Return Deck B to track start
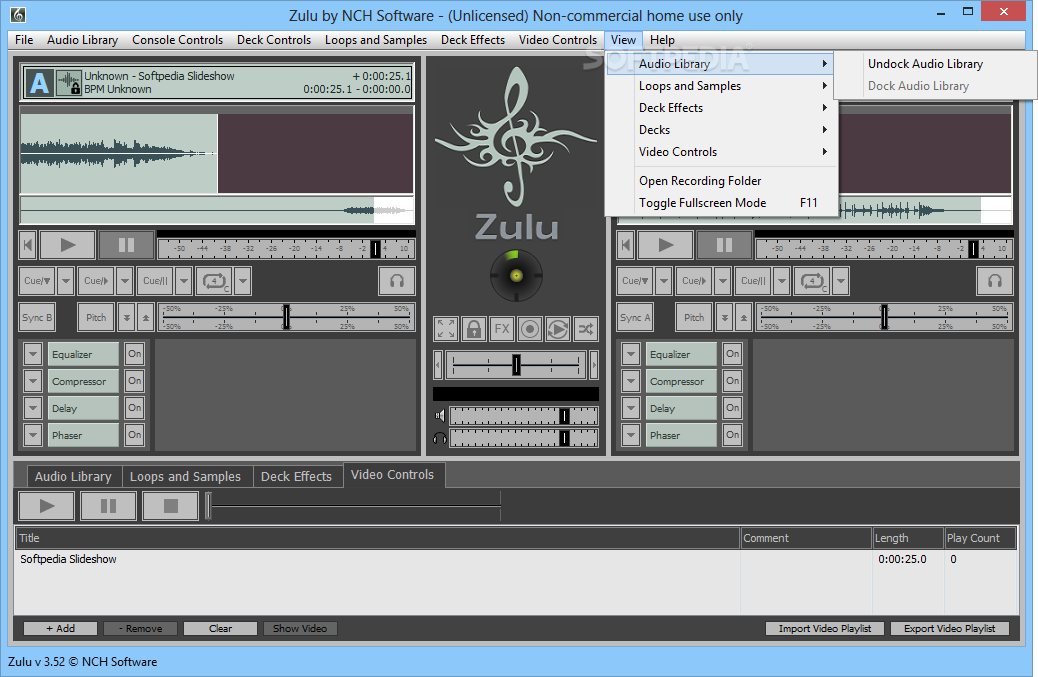 [x=626, y=245]
